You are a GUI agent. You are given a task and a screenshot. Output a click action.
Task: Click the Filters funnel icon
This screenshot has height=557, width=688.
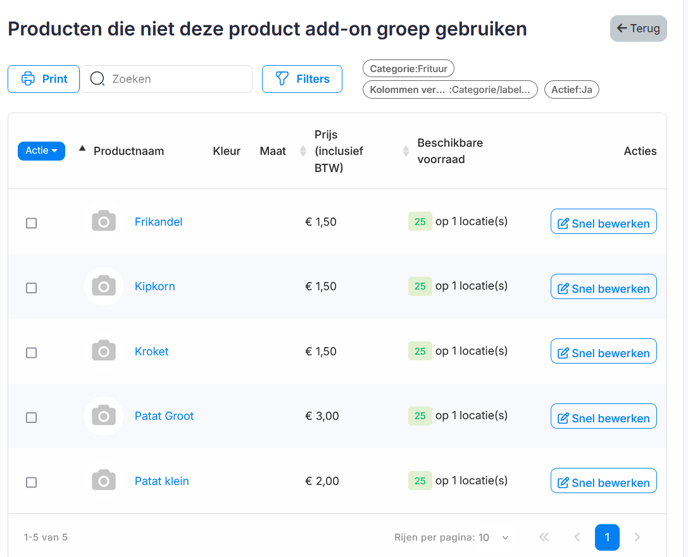pyautogui.click(x=282, y=79)
